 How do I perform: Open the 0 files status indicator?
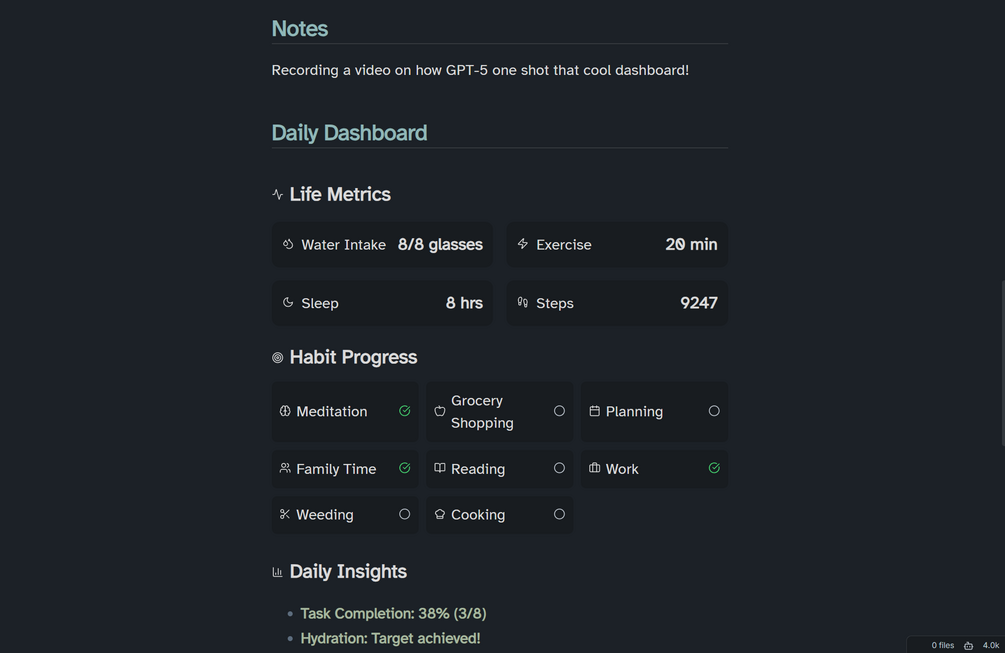coord(942,646)
